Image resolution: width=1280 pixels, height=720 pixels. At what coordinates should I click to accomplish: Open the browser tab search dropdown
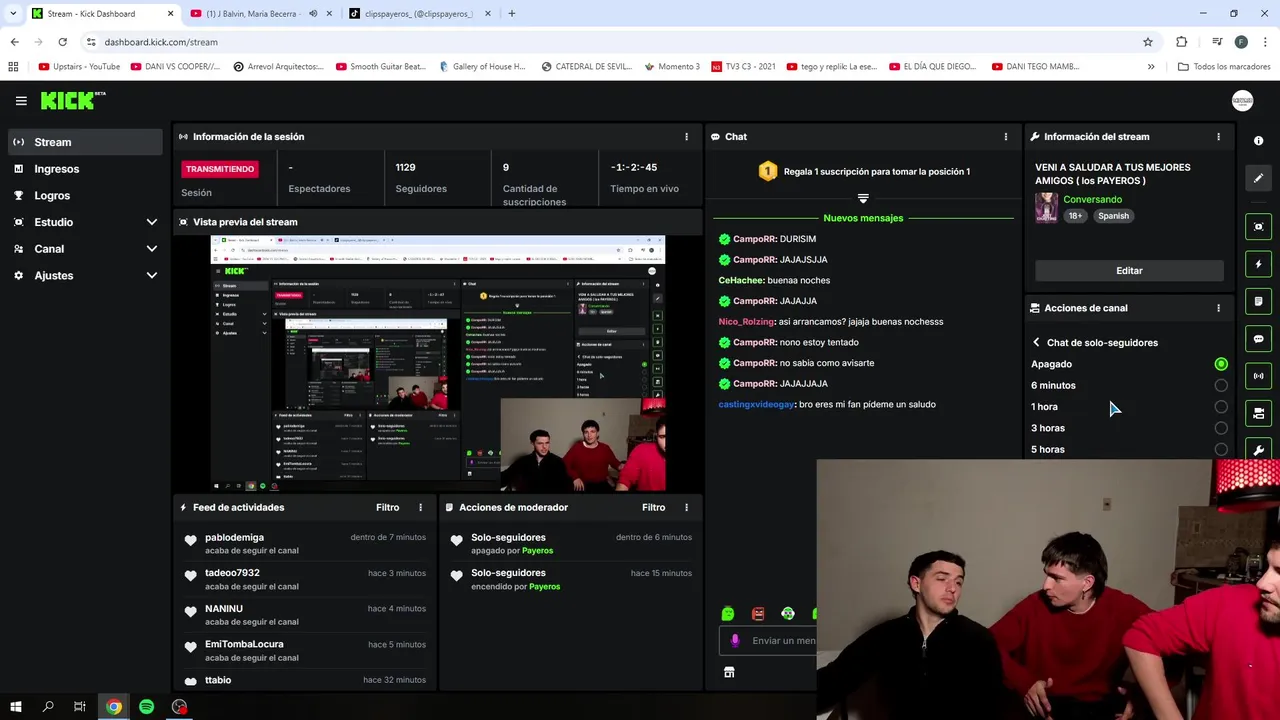12,14
